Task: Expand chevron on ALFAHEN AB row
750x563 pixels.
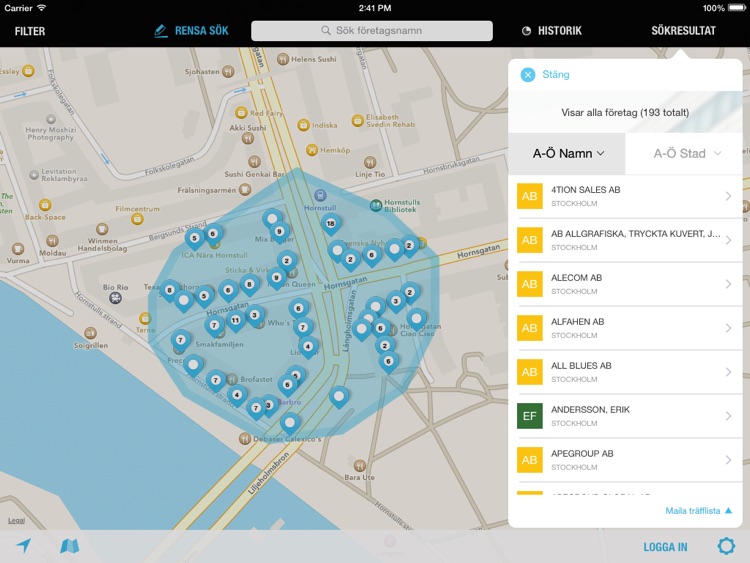Action: (728, 328)
